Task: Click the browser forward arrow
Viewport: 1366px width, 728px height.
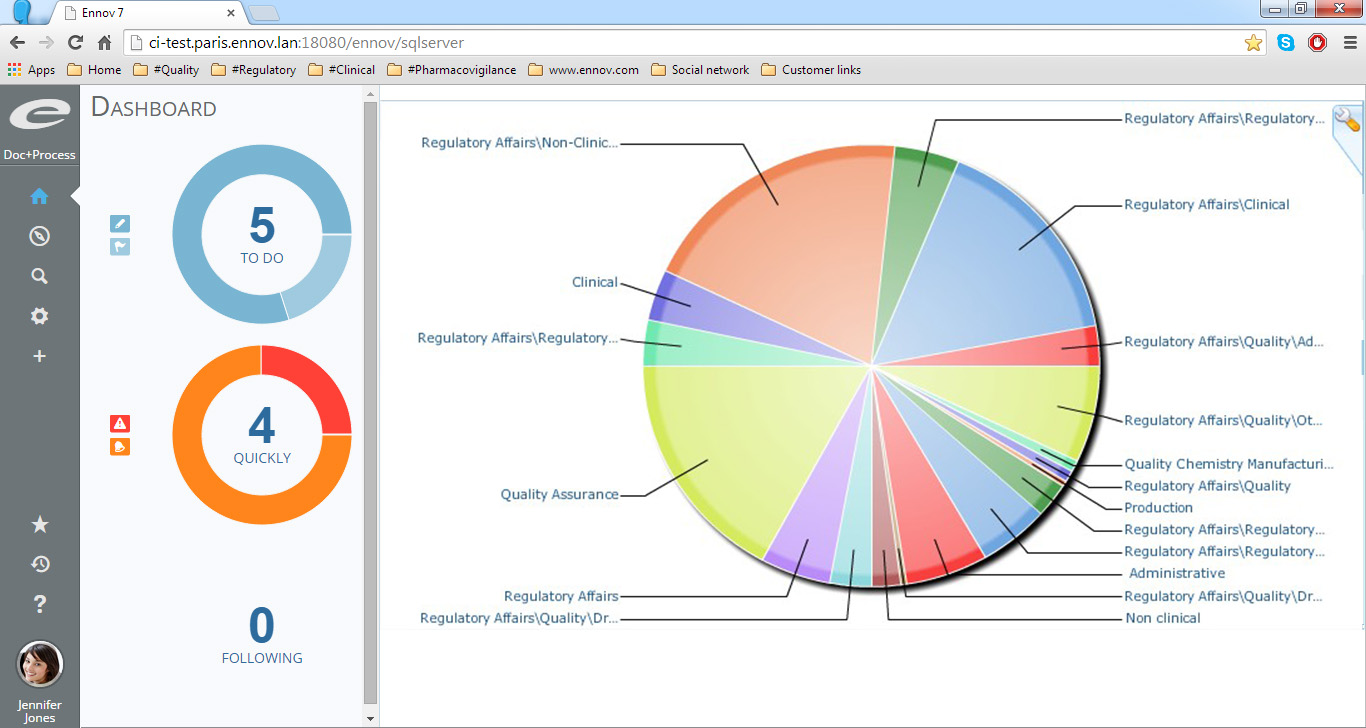Action: [x=46, y=43]
